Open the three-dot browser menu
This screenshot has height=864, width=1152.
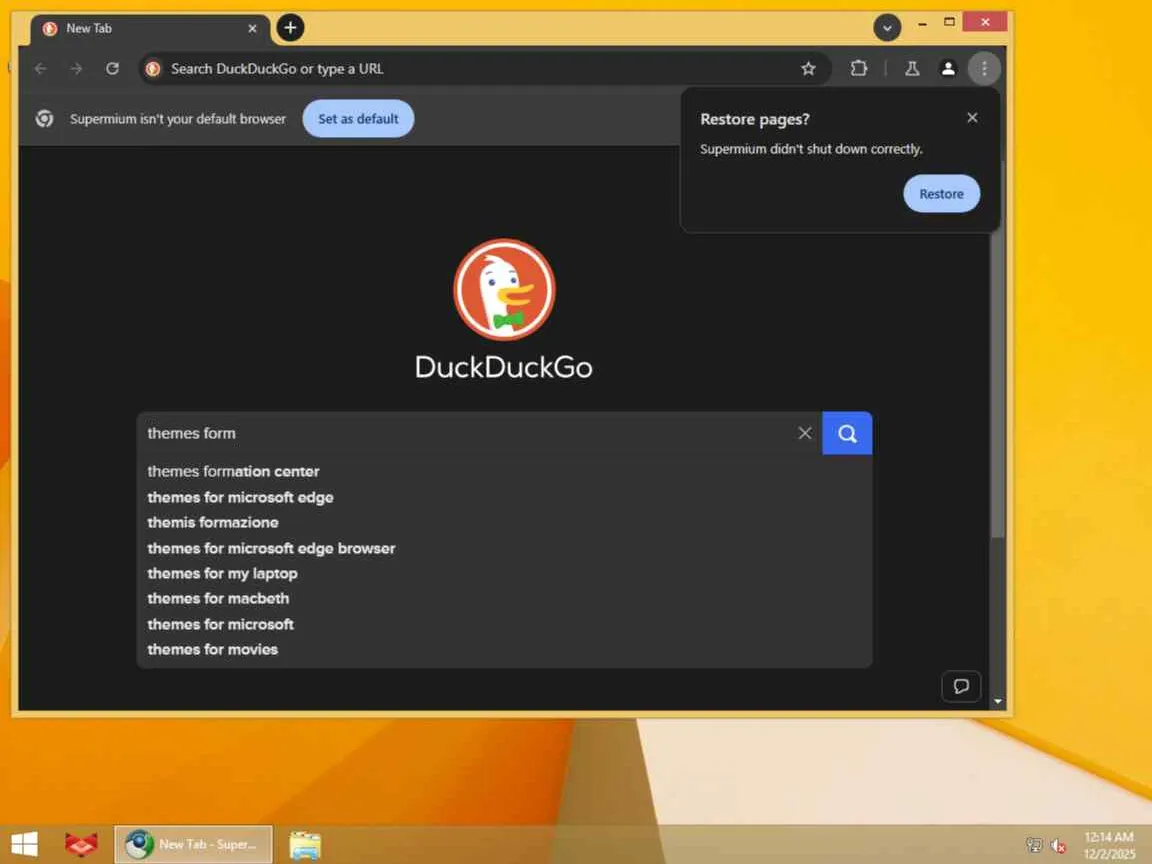pyautogui.click(x=984, y=68)
